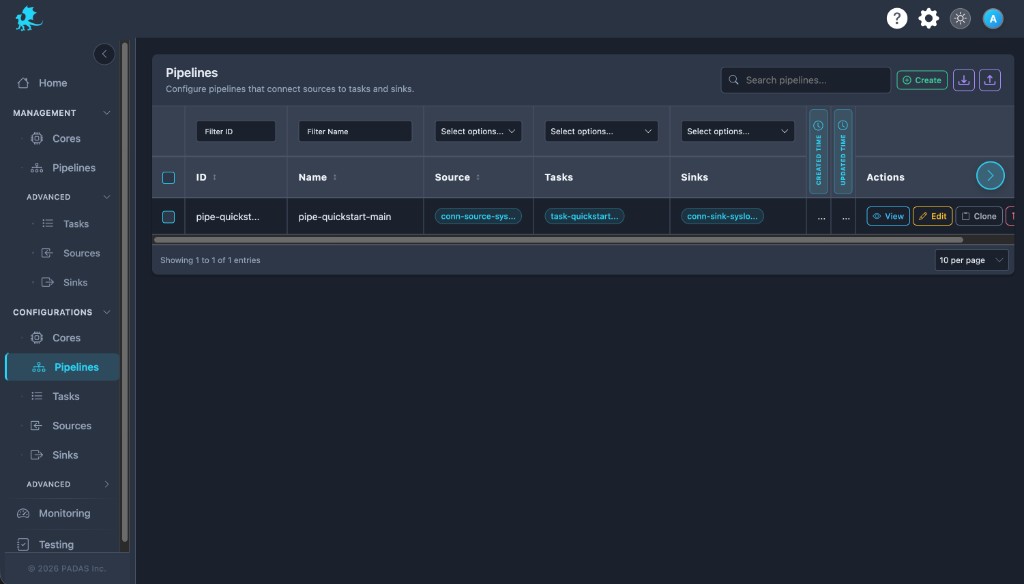Expand the Updated Time column
Screen dimensions: 1024x584
(843, 152)
